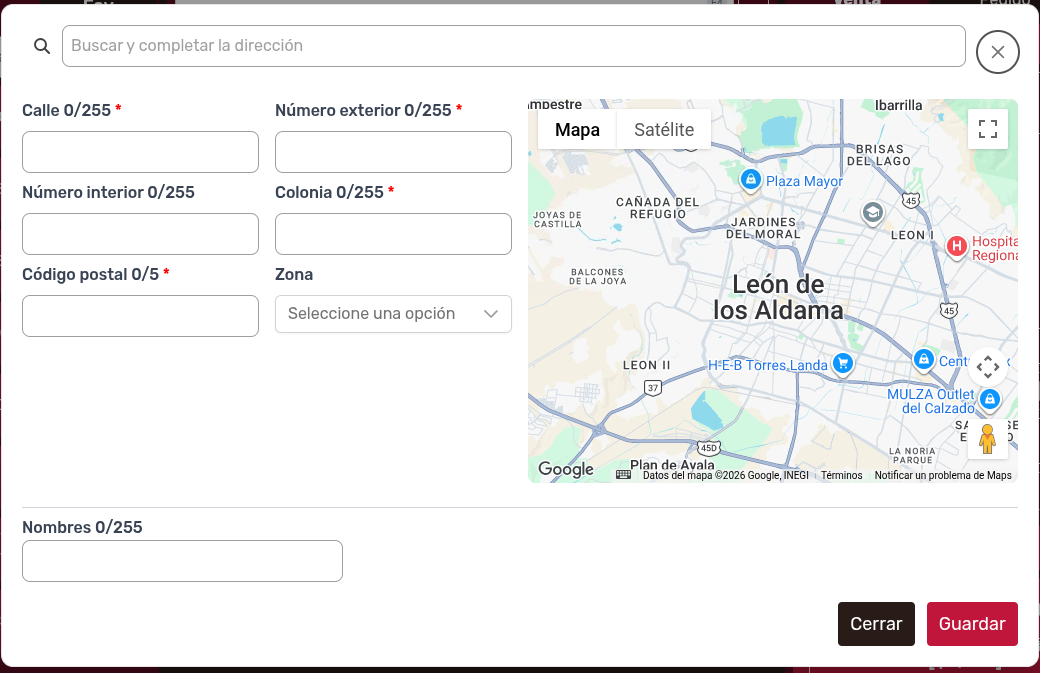The width and height of the screenshot is (1040, 673).
Task: Click the Google logo on map
Action: coord(566,469)
